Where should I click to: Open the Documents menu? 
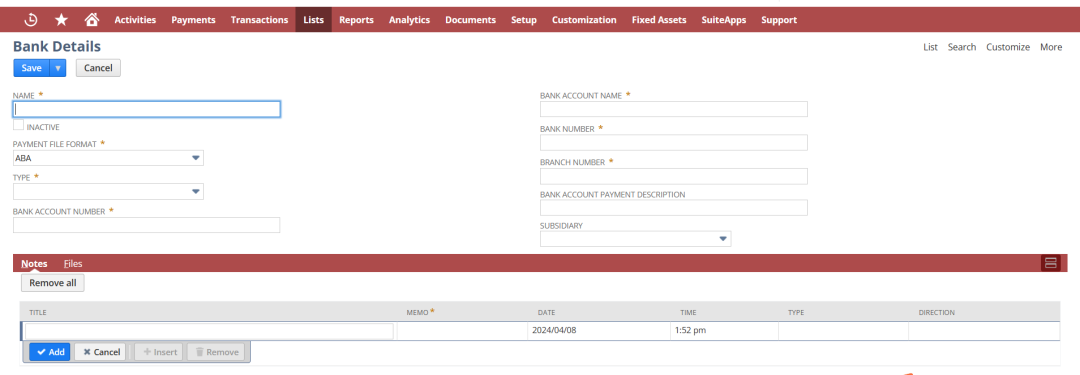pyautogui.click(x=470, y=20)
